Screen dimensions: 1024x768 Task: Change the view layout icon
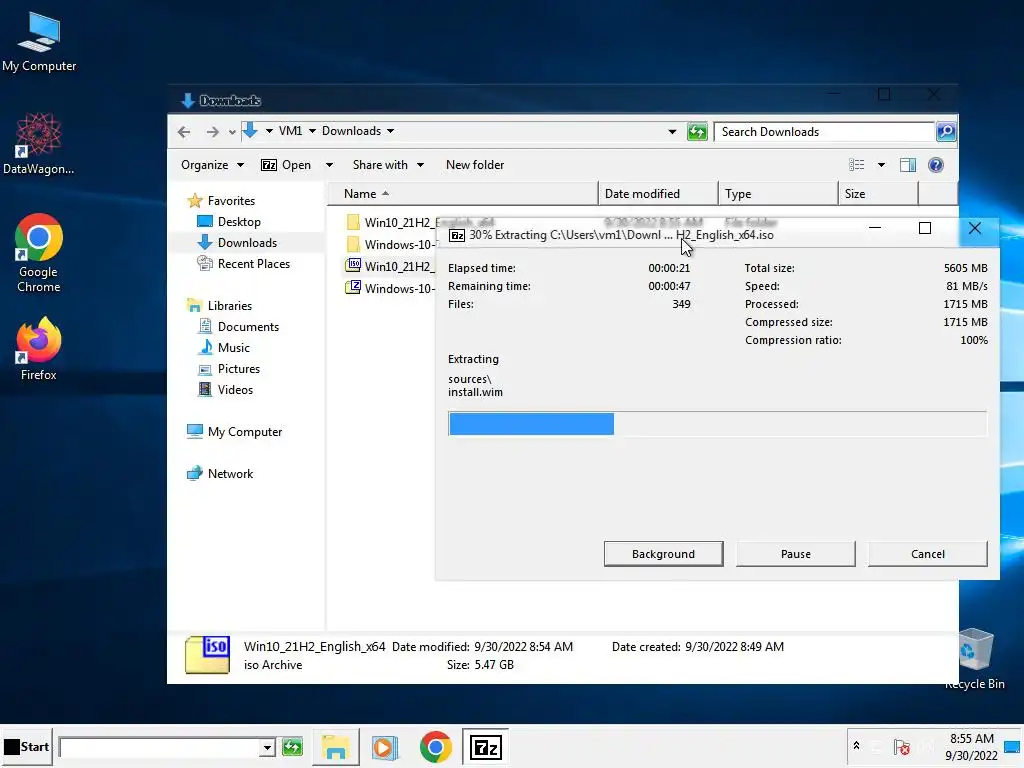coord(856,165)
